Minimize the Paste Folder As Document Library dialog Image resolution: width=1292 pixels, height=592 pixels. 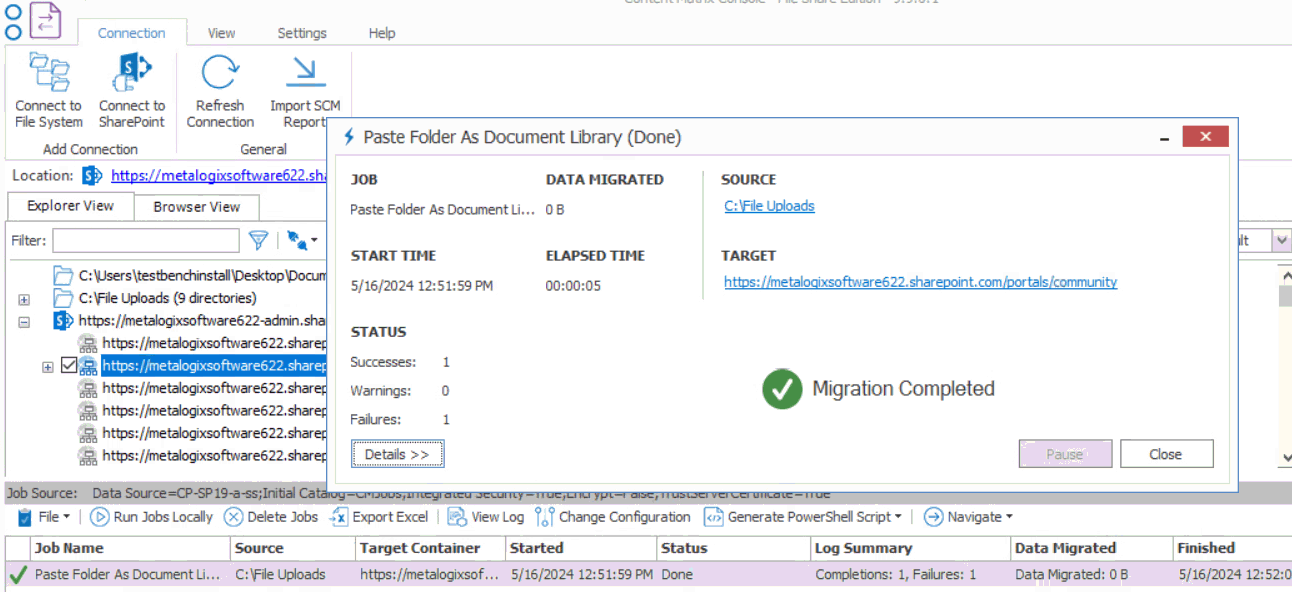coord(1164,137)
